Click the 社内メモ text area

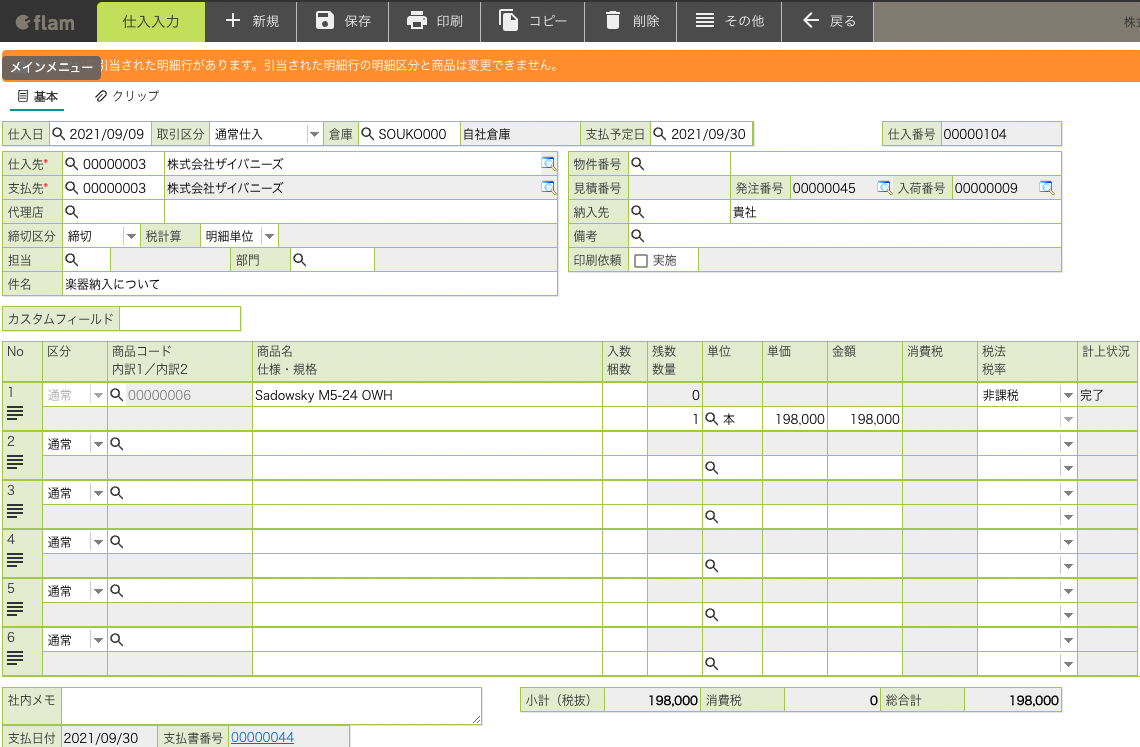click(x=271, y=706)
